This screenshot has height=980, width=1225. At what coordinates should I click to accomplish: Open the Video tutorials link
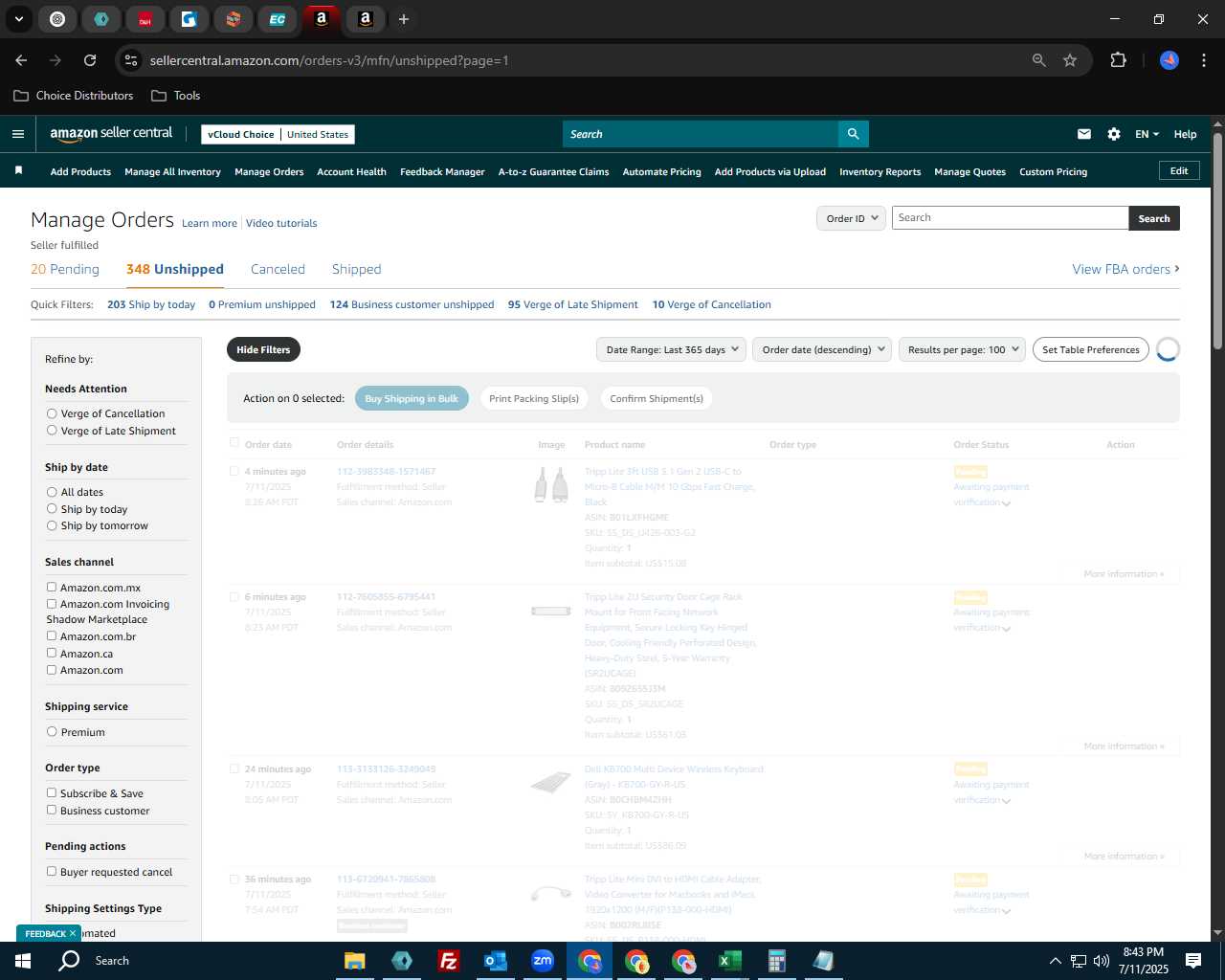coord(281,223)
